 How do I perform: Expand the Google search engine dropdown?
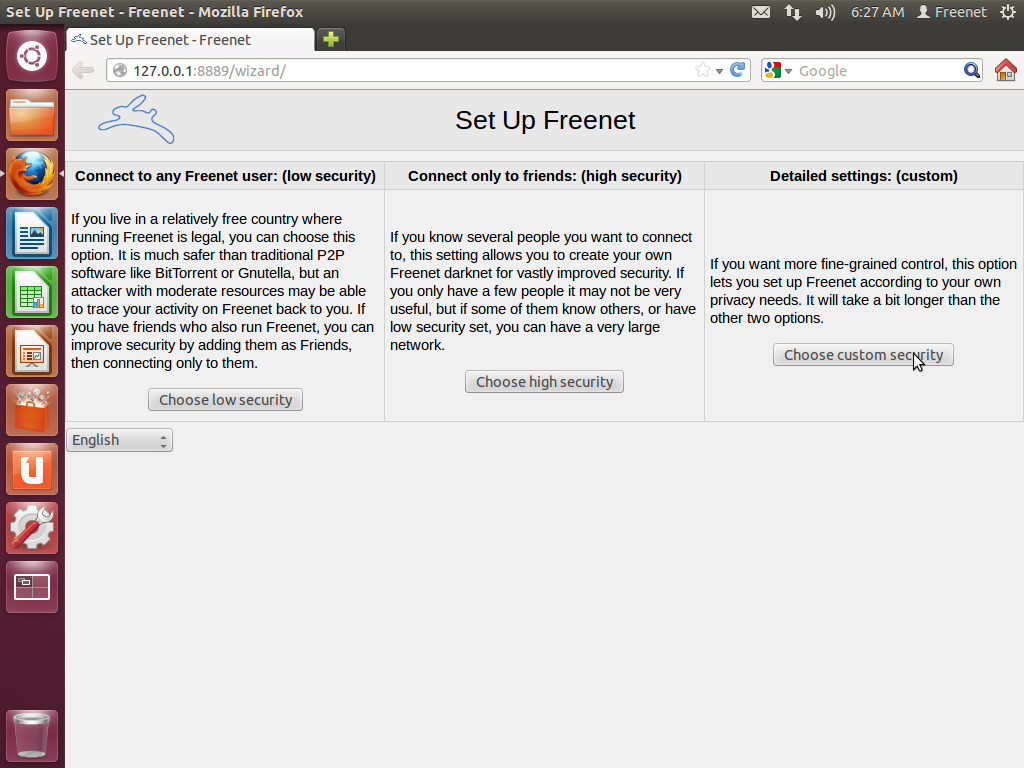coord(787,70)
